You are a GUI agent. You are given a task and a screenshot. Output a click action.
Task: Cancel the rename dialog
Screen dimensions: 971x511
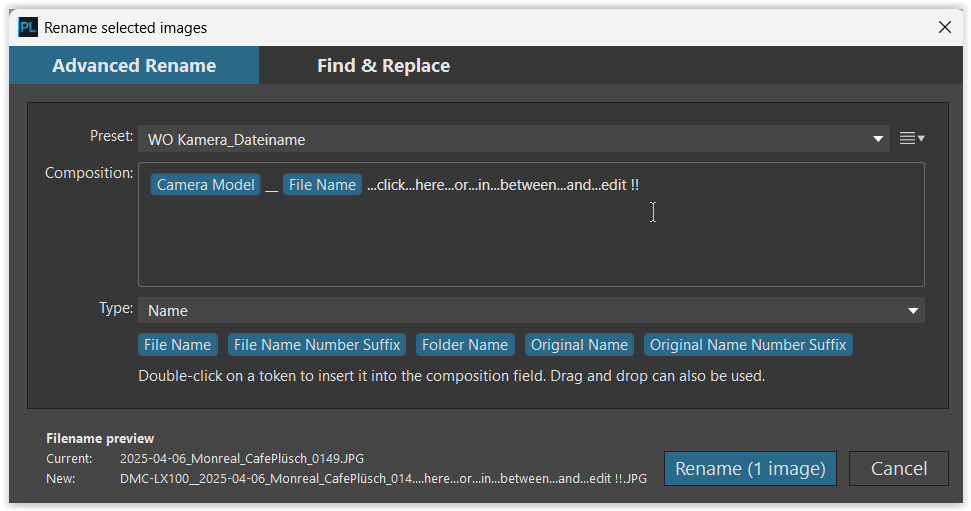(898, 468)
